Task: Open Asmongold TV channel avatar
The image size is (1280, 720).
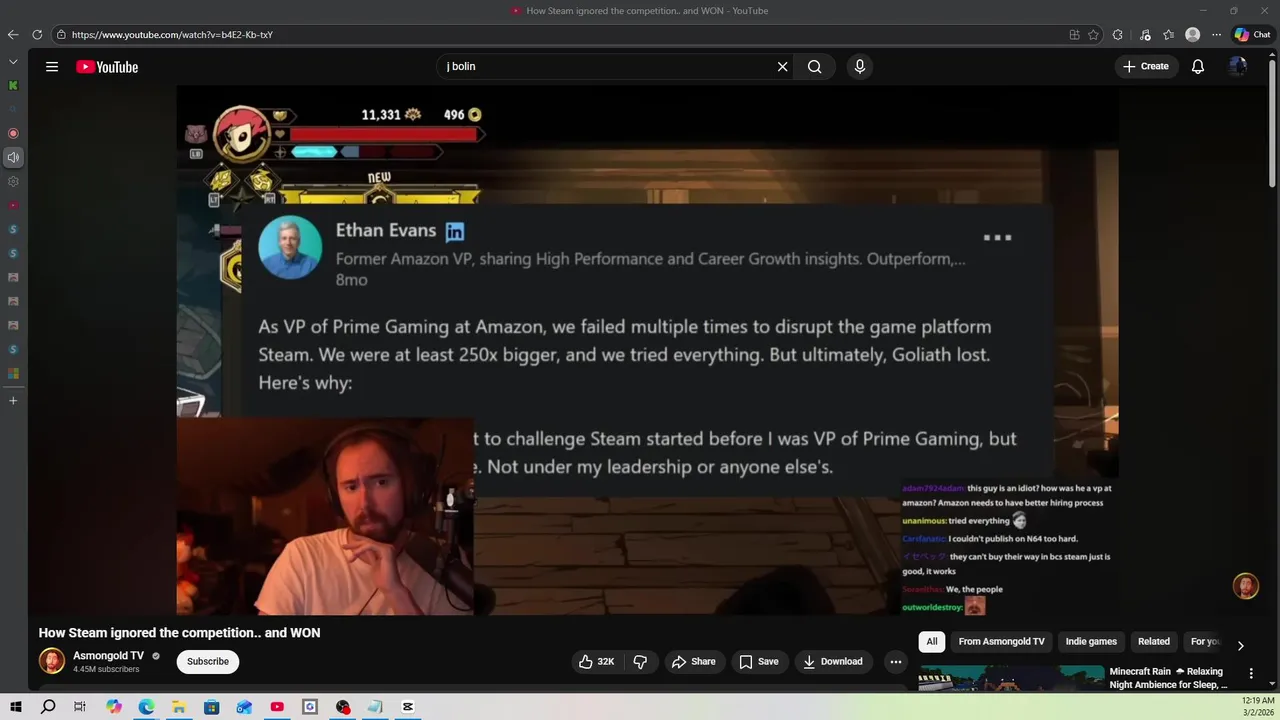Action: (52, 662)
